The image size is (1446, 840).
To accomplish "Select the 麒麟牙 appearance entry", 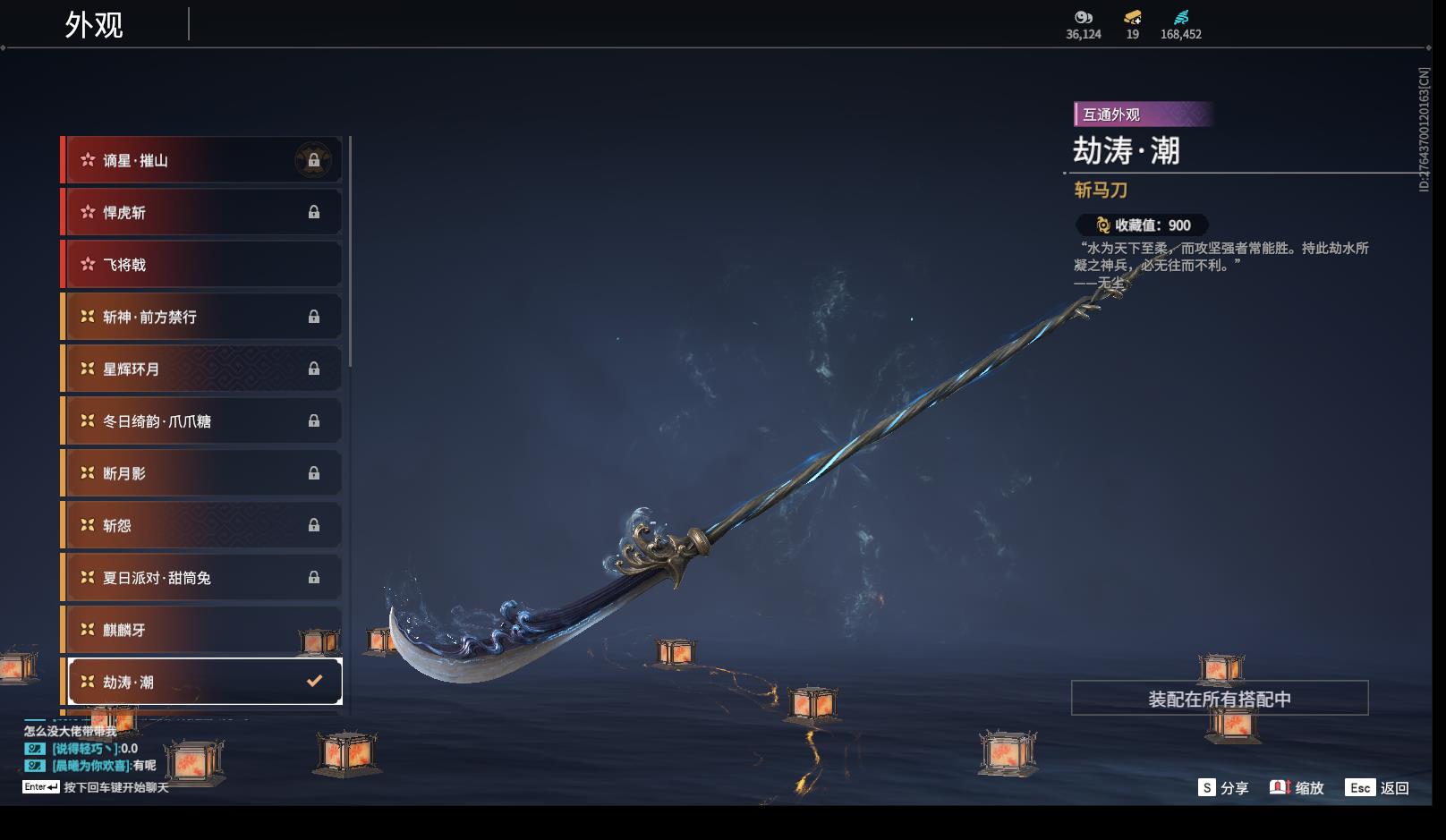I will click(x=201, y=630).
